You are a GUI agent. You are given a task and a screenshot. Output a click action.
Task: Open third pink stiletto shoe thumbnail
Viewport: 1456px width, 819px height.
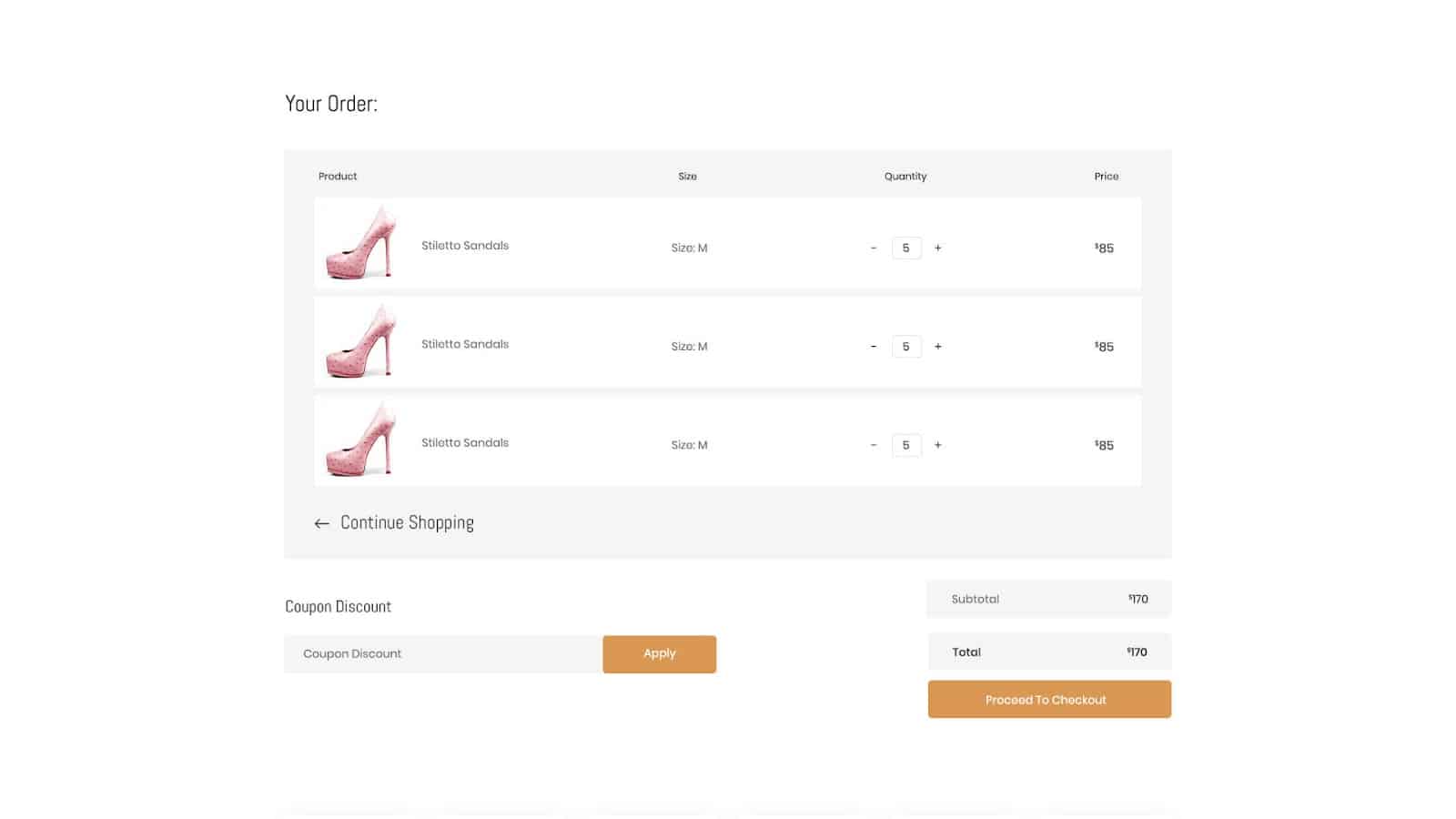[x=361, y=439]
